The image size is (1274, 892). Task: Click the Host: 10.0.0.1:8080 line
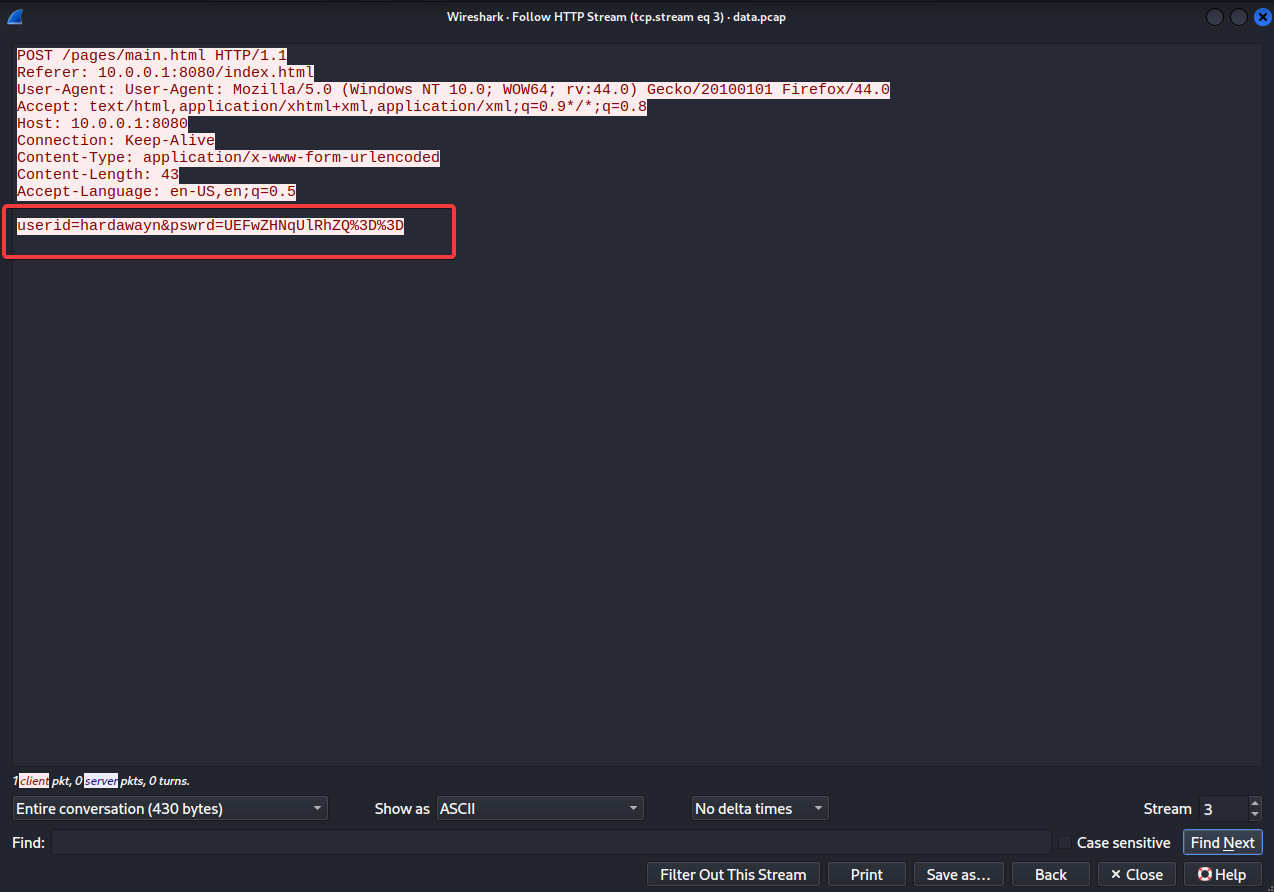[x=102, y=124]
